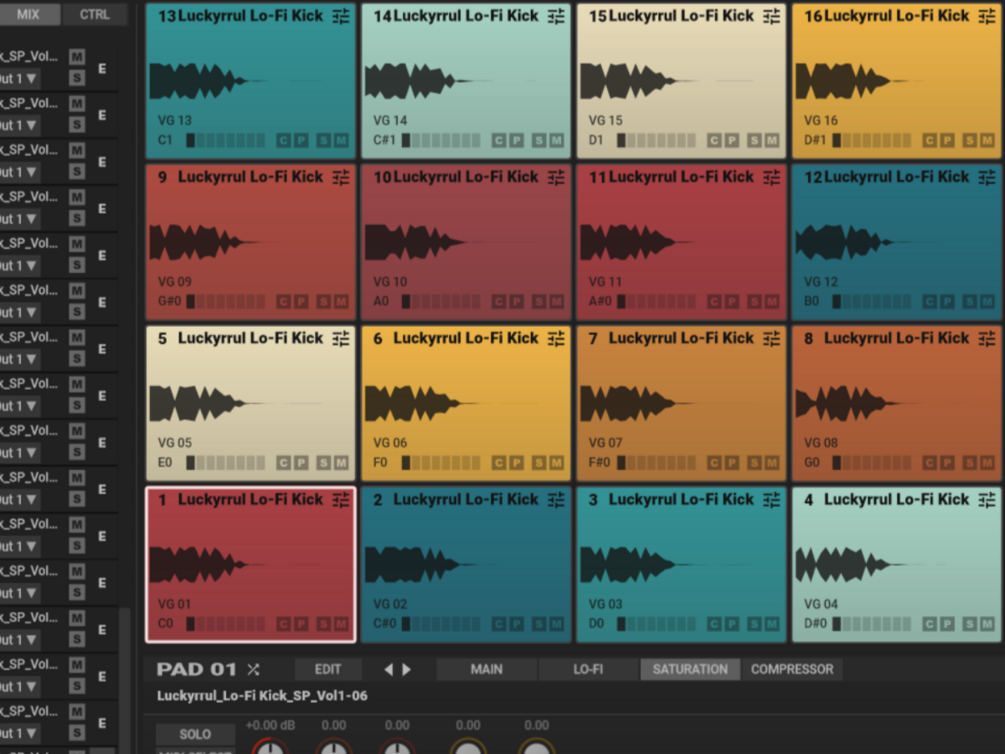Click E button on the topmost mixer channel
This screenshot has height=754, width=1005.
103,69
